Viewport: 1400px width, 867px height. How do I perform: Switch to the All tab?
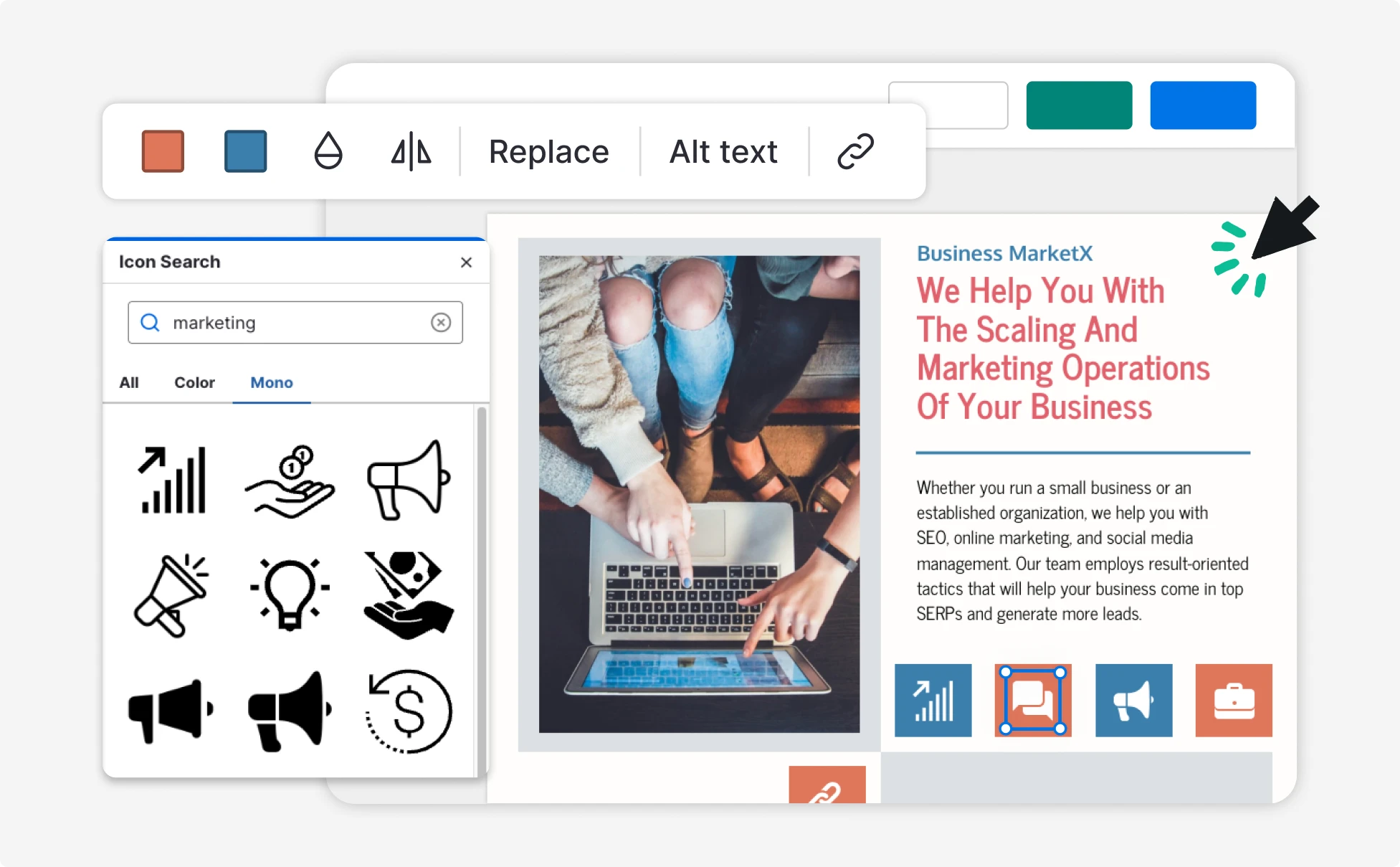129,382
